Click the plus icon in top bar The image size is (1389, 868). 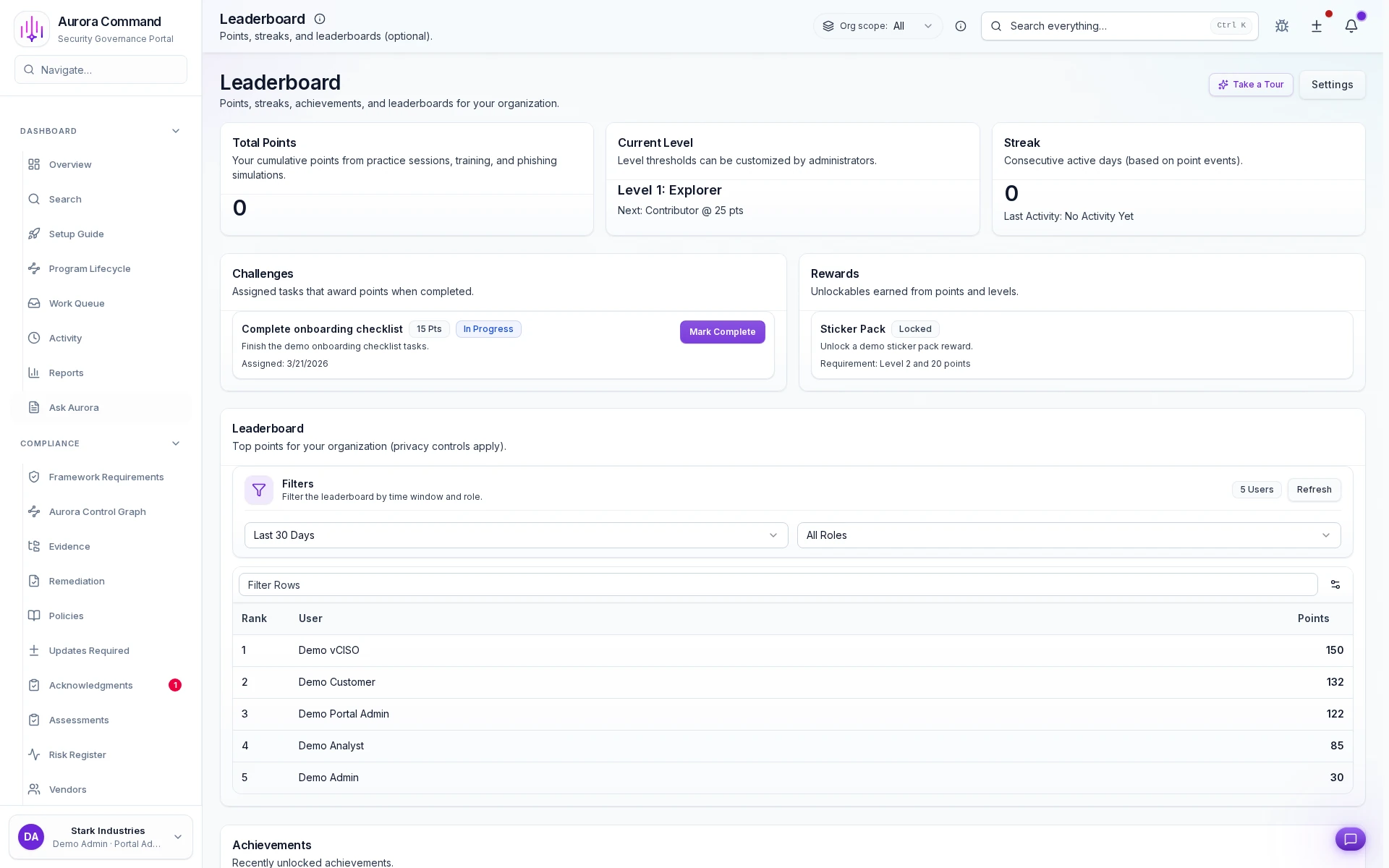click(1316, 26)
